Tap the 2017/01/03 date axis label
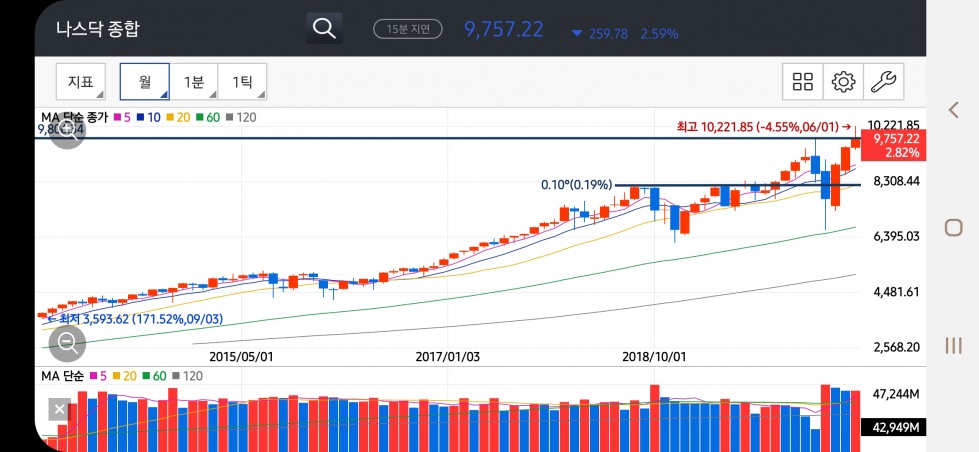Viewport: 979px width, 452px height. tap(448, 357)
